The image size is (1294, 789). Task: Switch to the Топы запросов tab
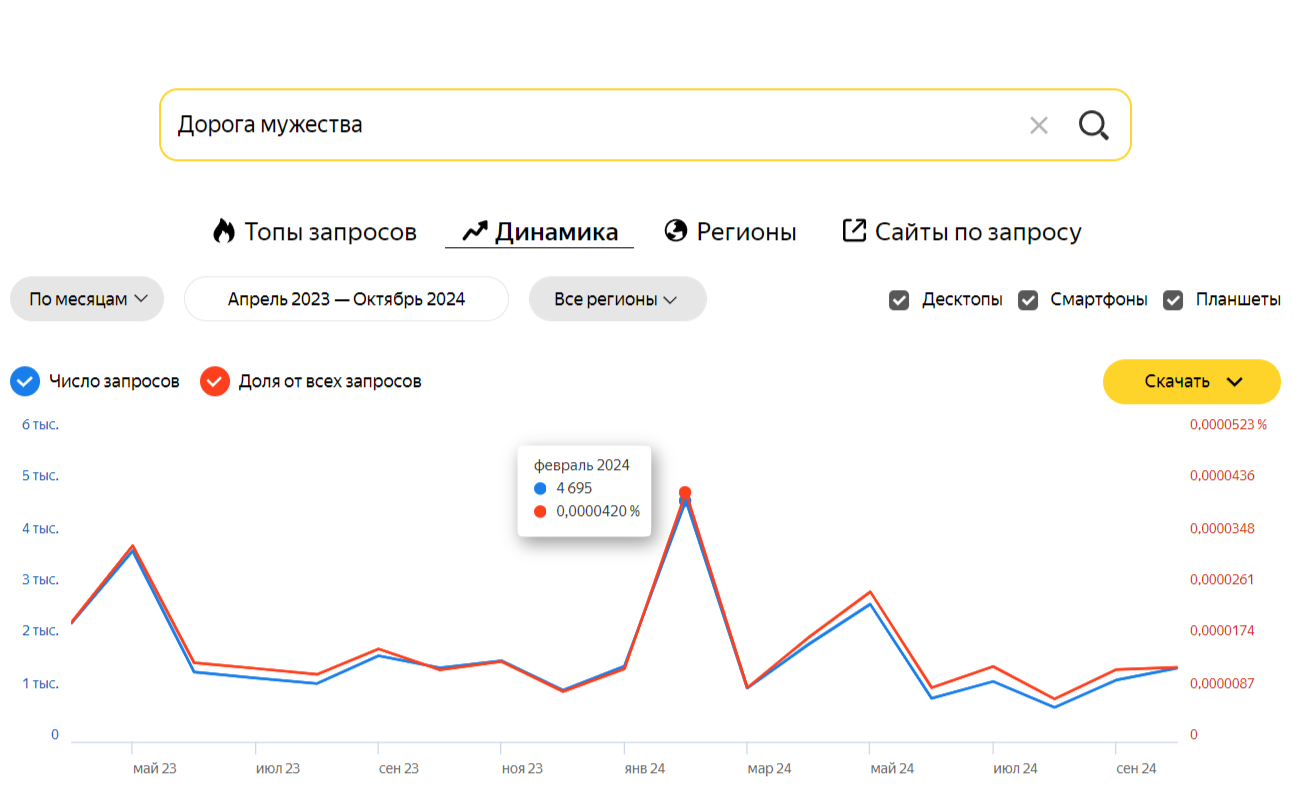(330, 232)
